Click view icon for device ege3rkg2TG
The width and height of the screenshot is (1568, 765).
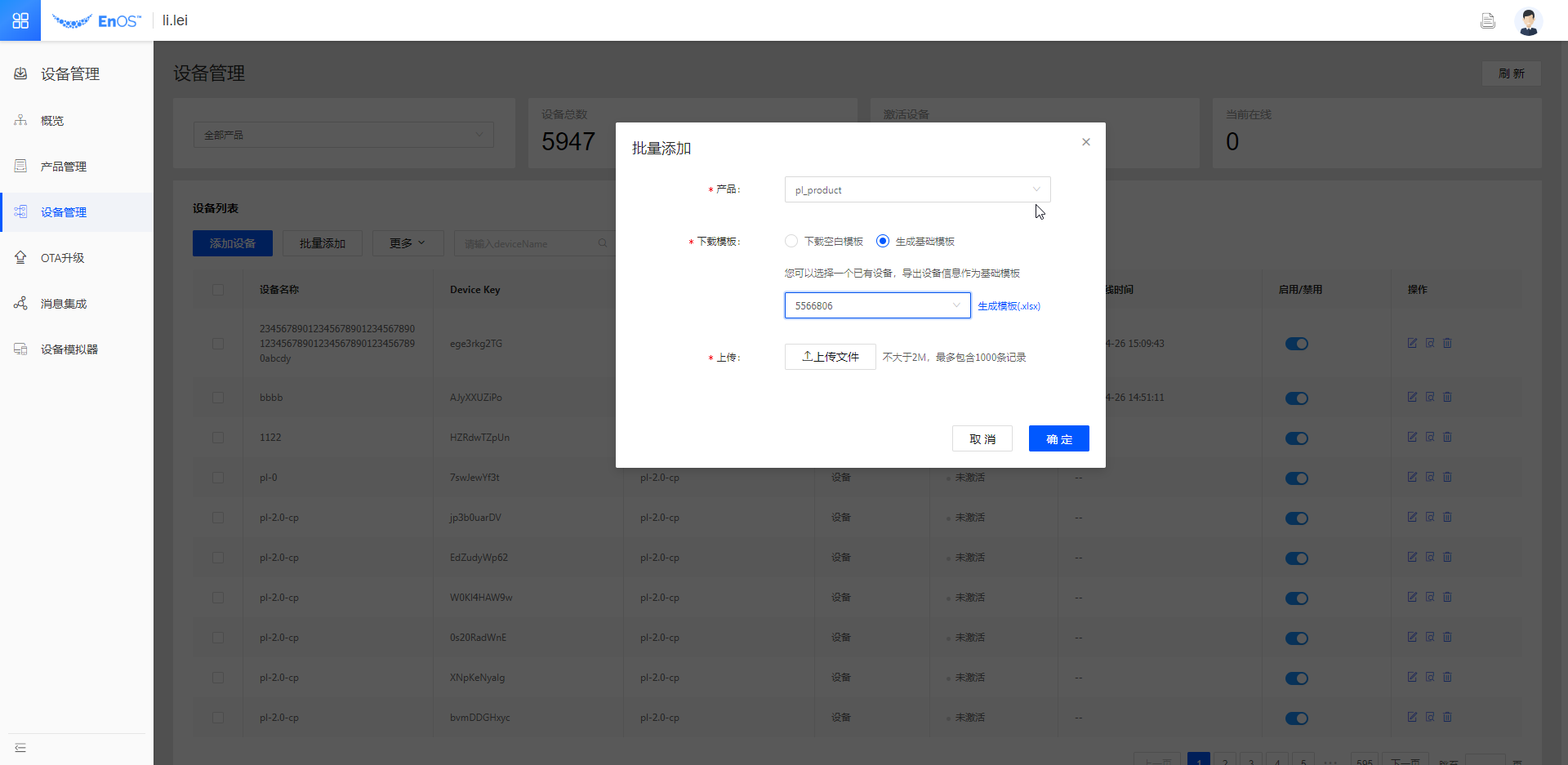click(1430, 343)
